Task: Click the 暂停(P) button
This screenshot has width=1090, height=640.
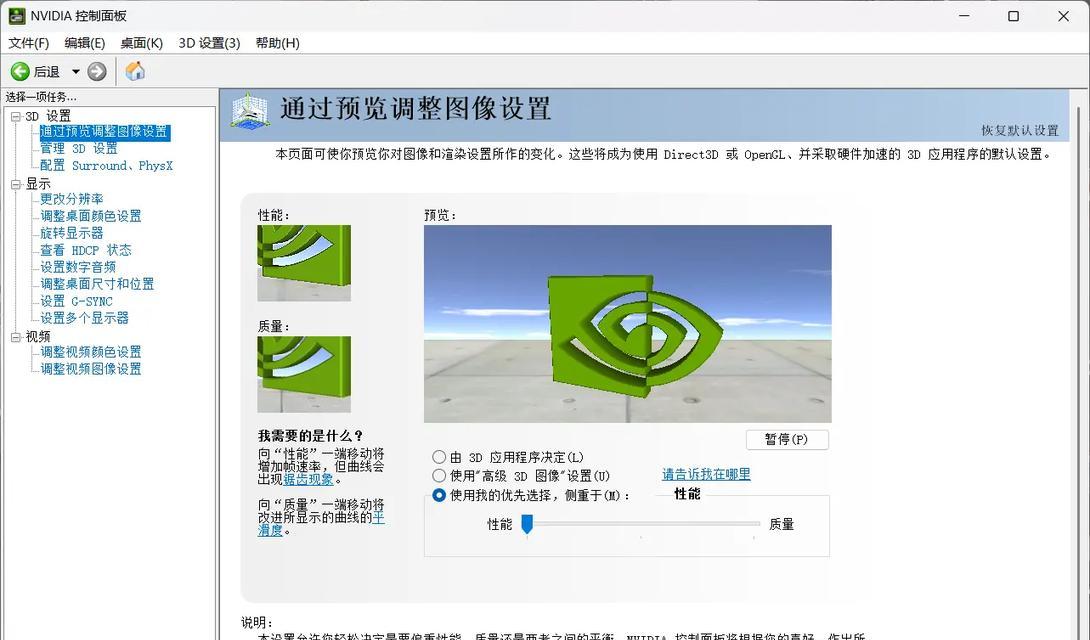Action: click(787, 440)
